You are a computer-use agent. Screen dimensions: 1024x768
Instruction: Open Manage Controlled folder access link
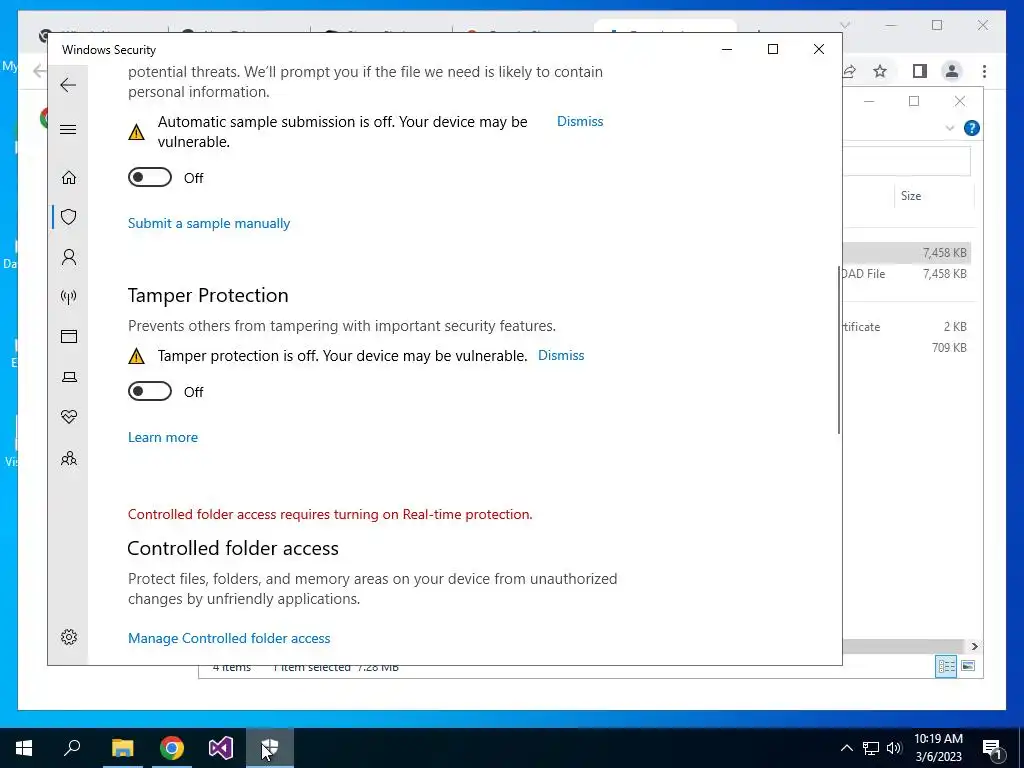(229, 639)
